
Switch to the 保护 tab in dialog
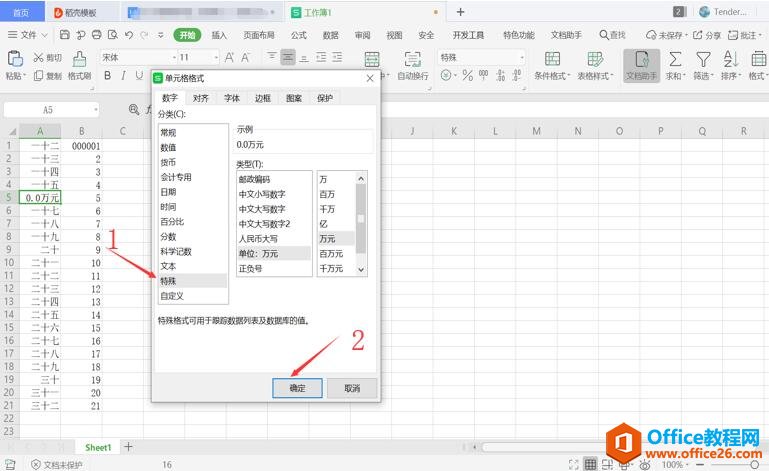point(325,98)
